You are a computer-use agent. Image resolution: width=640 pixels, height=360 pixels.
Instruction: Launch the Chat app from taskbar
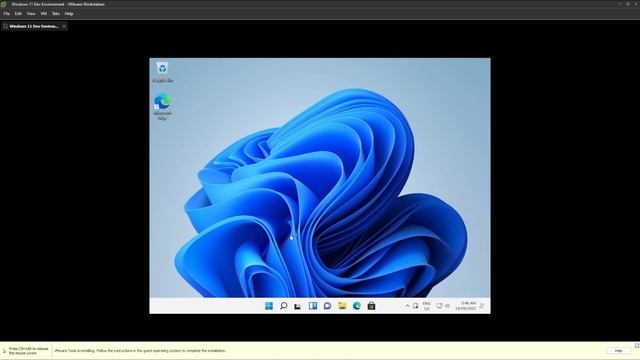coord(327,306)
